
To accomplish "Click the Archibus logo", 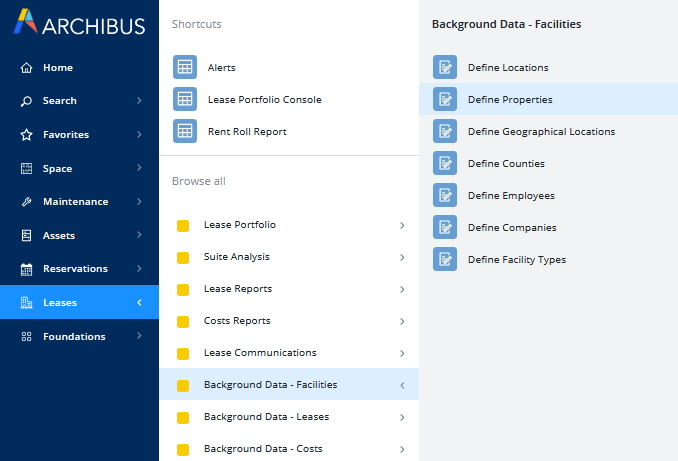I will pyautogui.click(x=79, y=24).
